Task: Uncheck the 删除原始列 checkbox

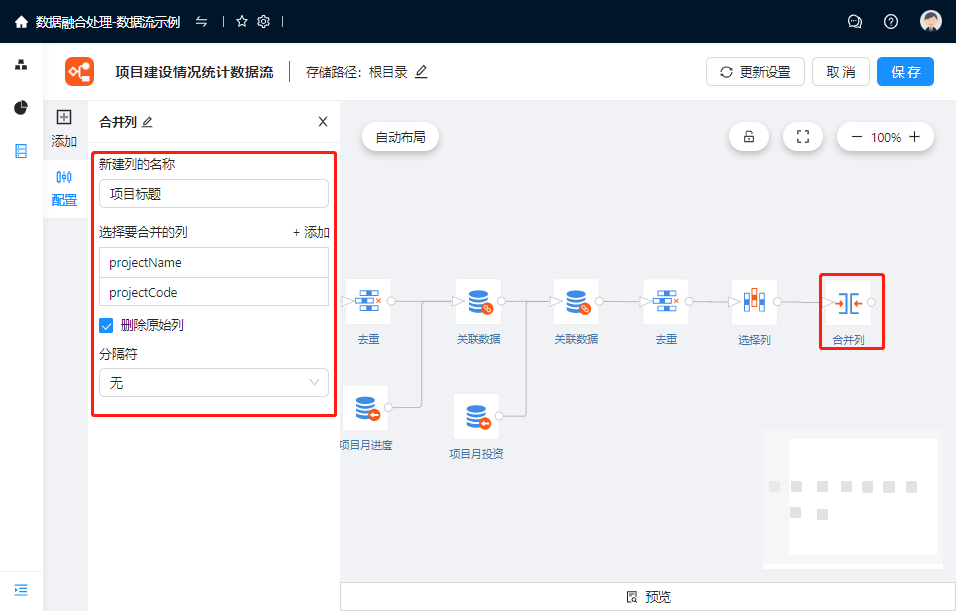Action: click(x=106, y=325)
